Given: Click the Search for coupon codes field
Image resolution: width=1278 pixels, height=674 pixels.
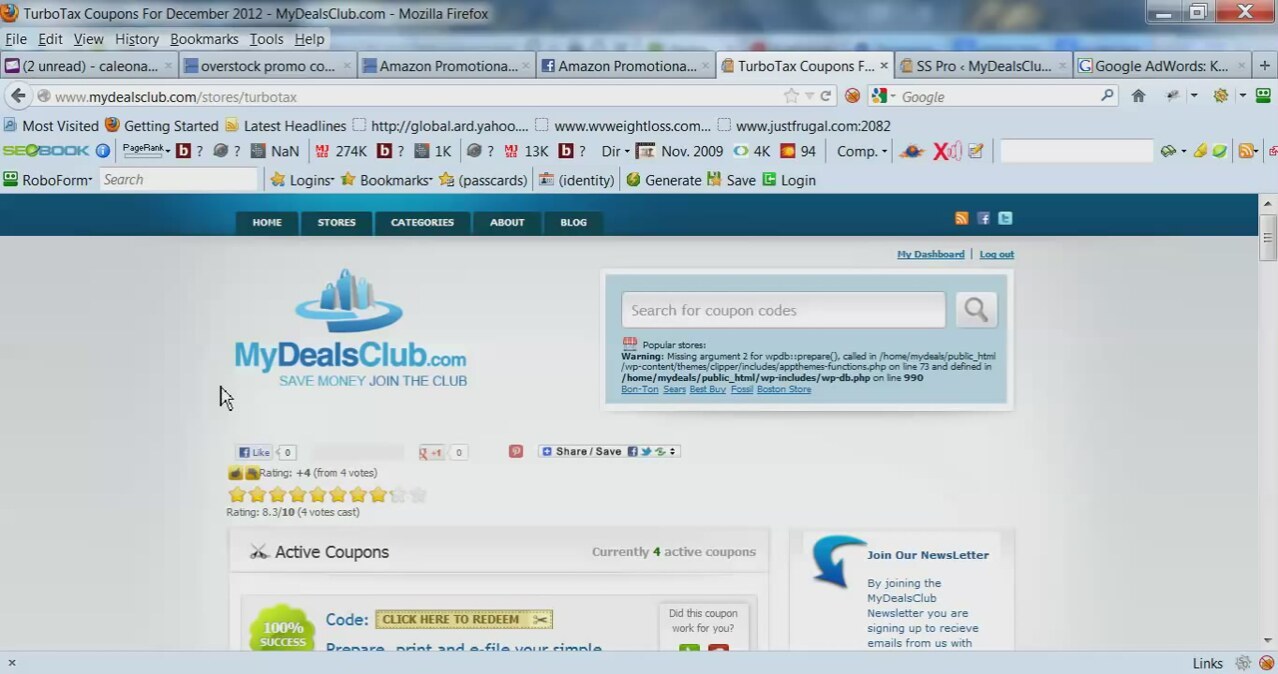Looking at the screenshot, I should (x=783, y=310).
